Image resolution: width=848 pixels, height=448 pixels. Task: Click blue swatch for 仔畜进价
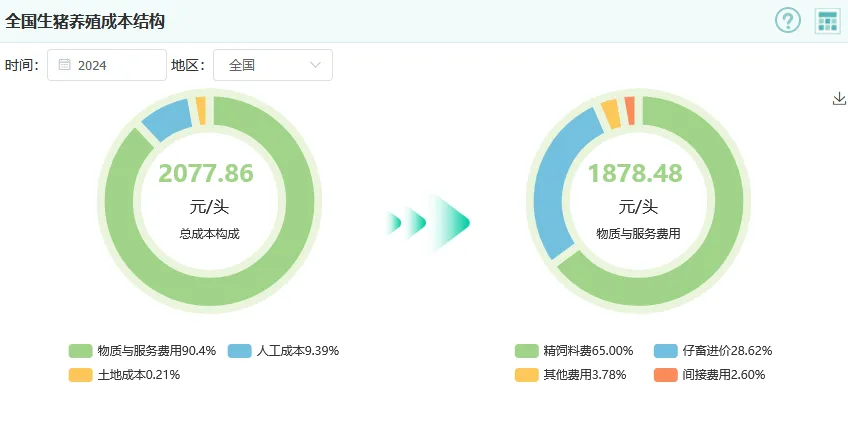665,351
